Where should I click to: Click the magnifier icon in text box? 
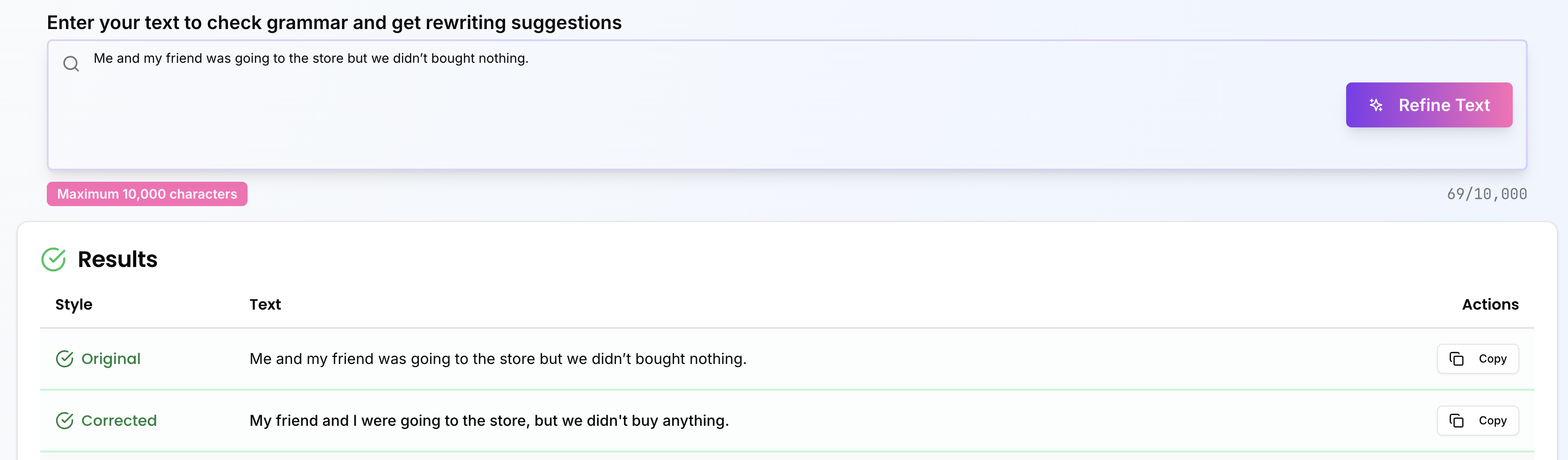[71, 63]
